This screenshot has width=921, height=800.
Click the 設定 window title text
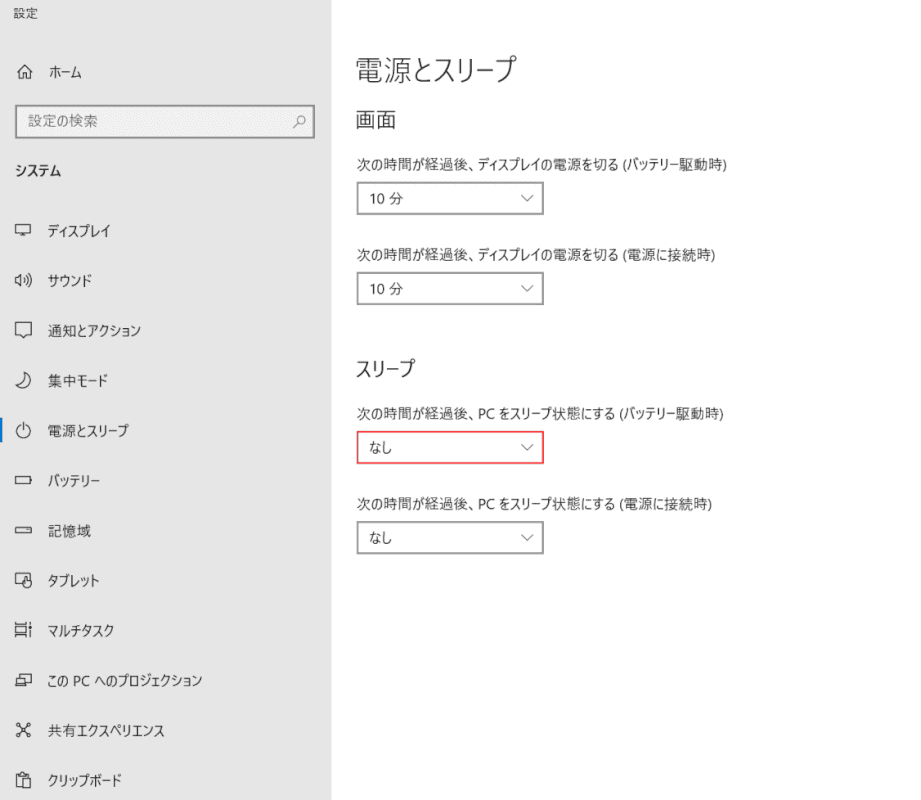pyautogui.click(x=26, y=14)
